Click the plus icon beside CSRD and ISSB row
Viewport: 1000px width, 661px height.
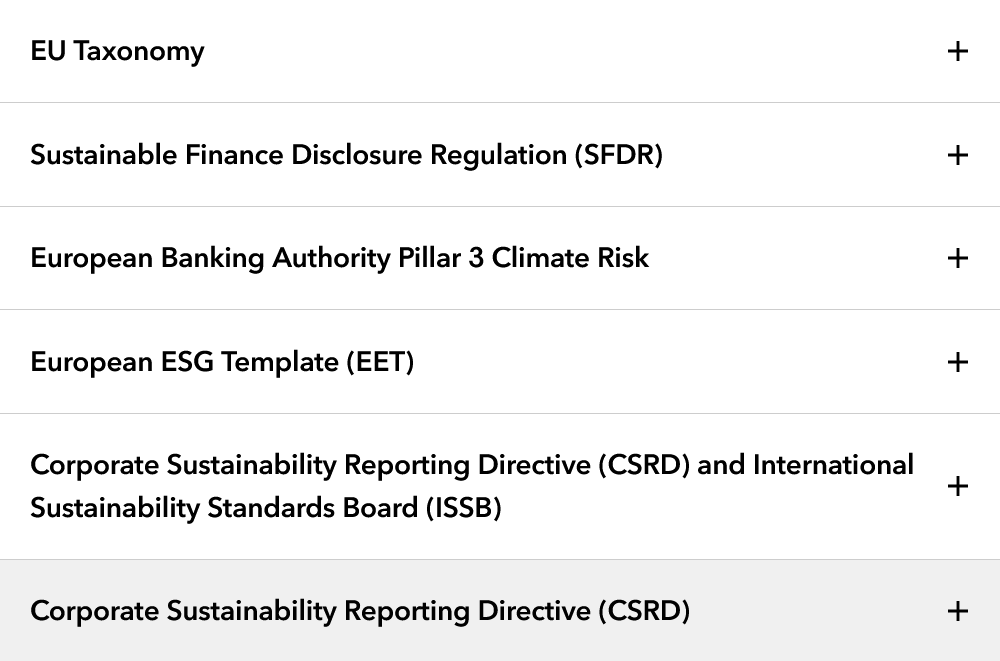[957, 487]
